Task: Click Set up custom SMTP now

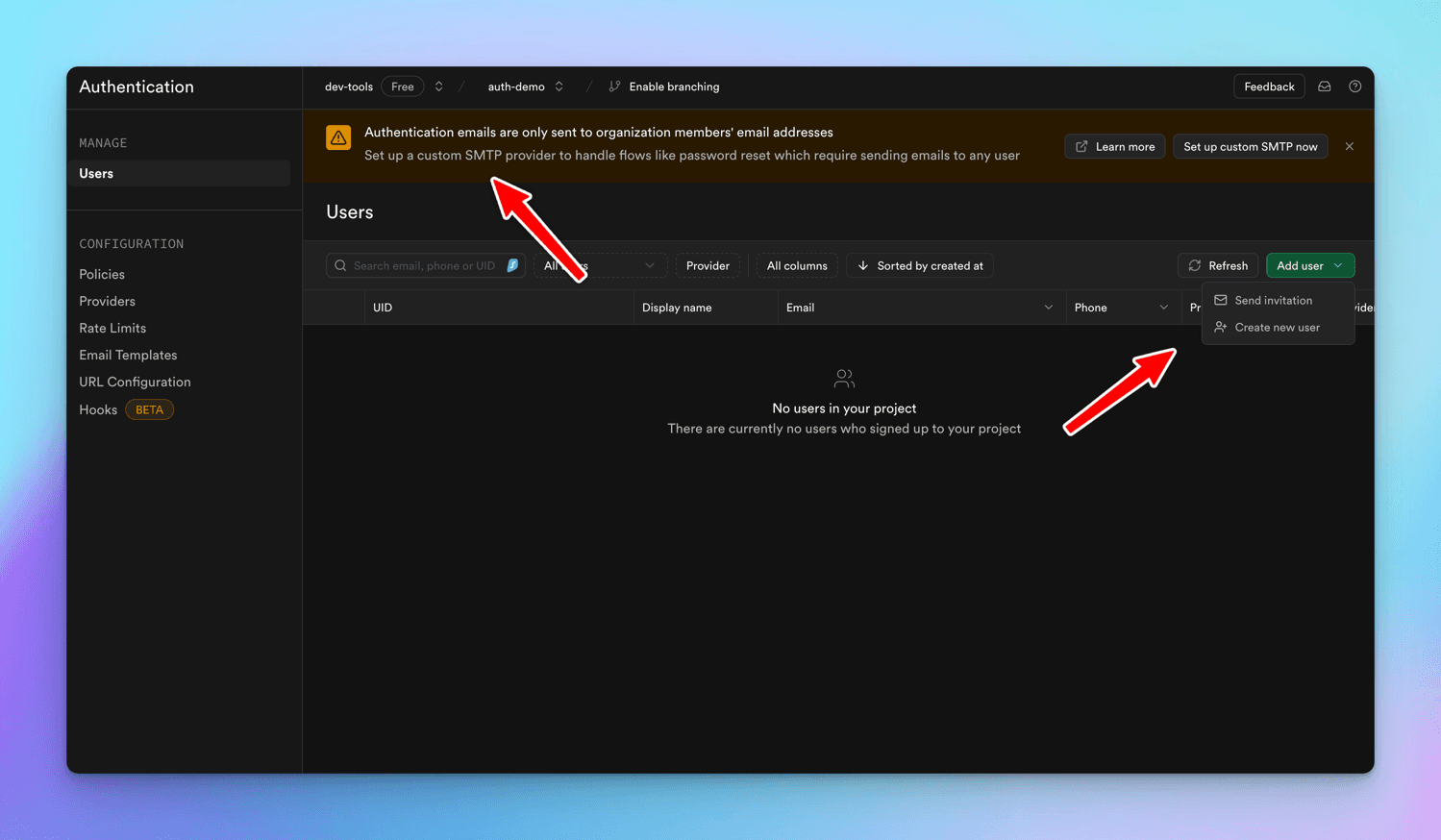Action: [x=1251, y=146]
